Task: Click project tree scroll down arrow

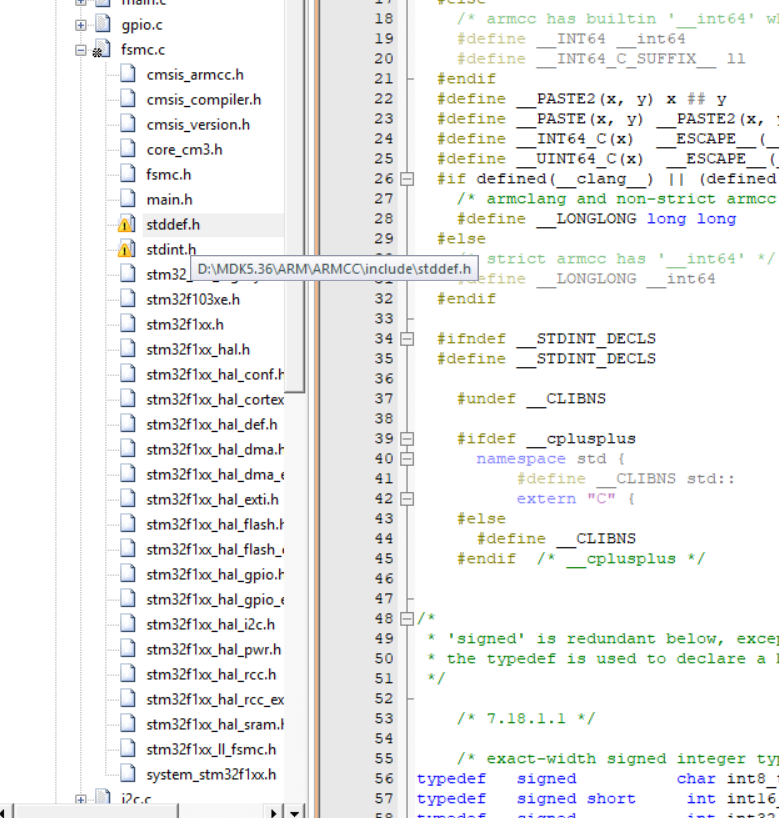Action: 295,811
